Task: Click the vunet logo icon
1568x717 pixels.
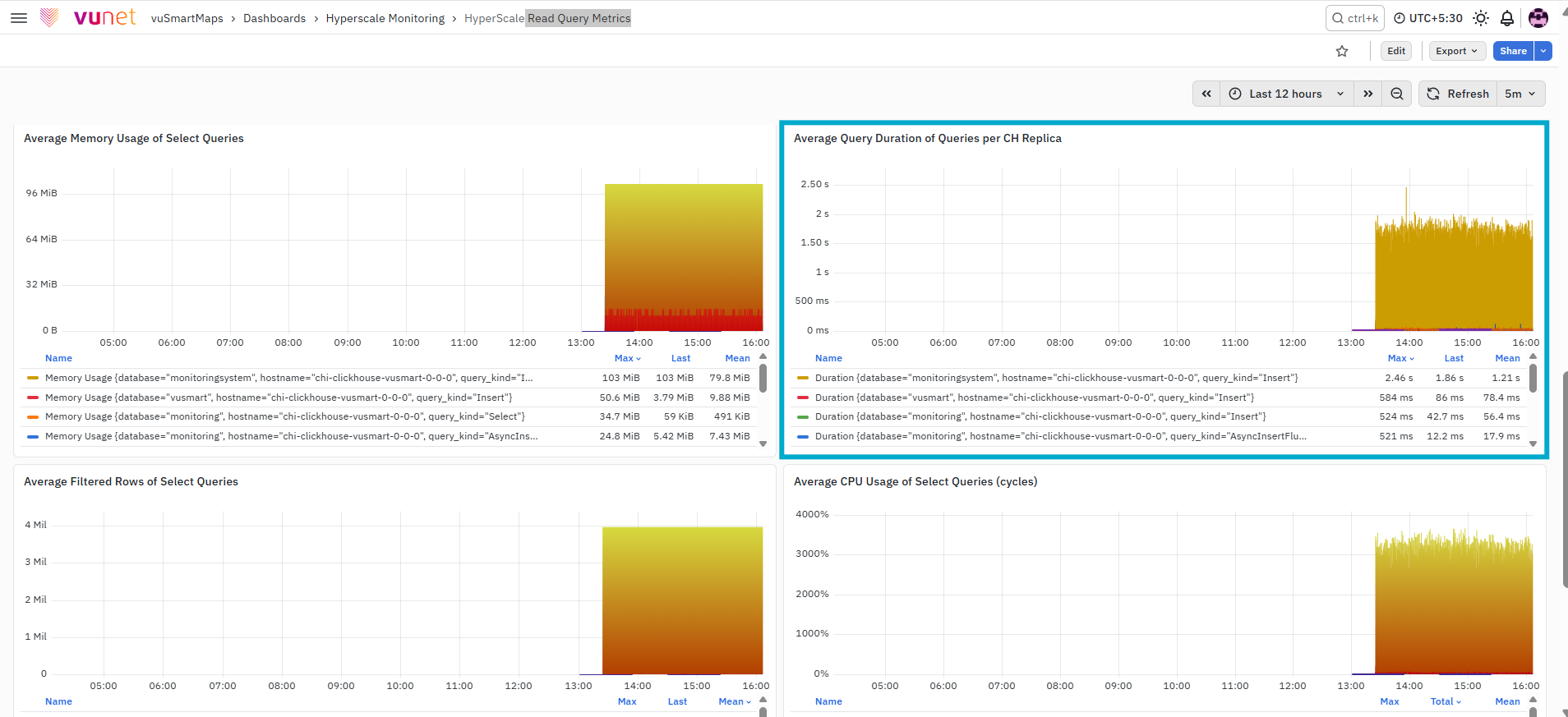Action: click(49, 17)
